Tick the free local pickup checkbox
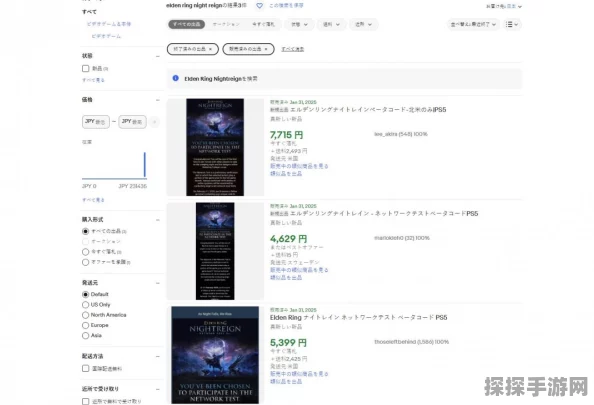The image size is (594, 405). click(x=86, y=401)
